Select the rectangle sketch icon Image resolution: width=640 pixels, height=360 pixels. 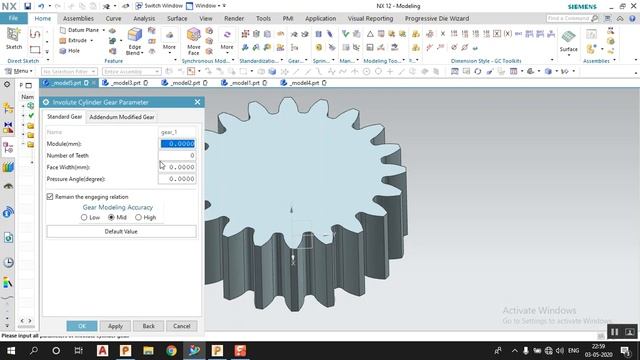35,50
